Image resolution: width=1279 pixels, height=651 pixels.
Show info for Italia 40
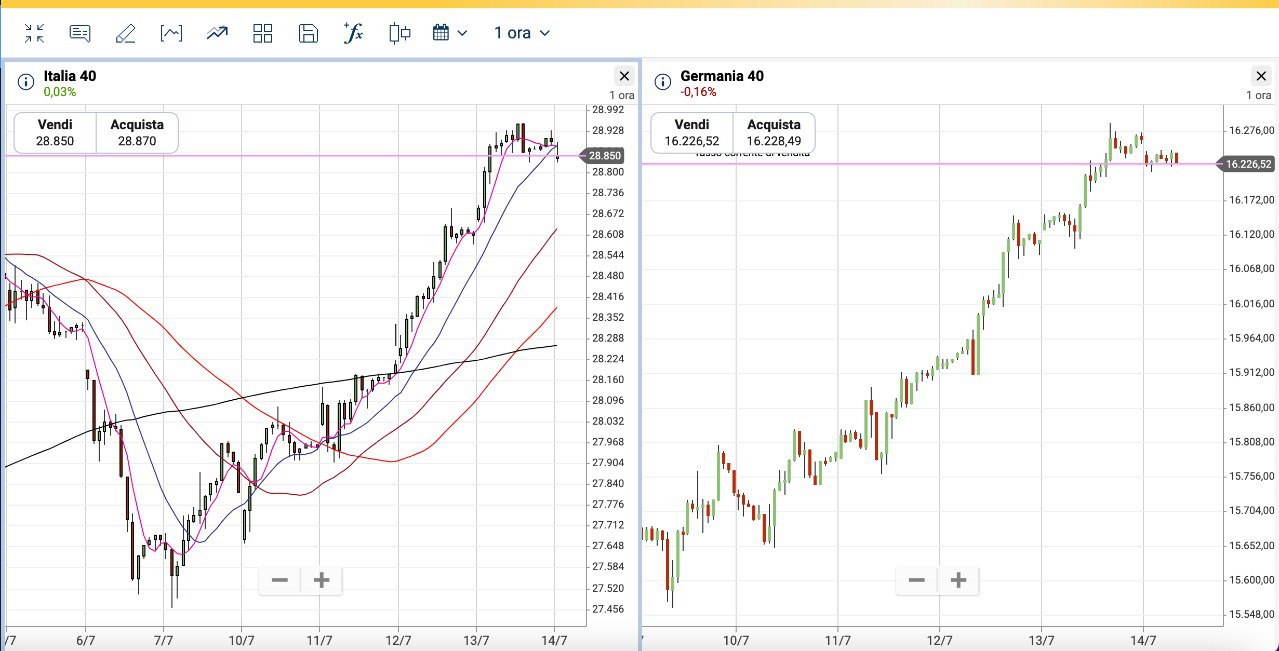point(26,82)
